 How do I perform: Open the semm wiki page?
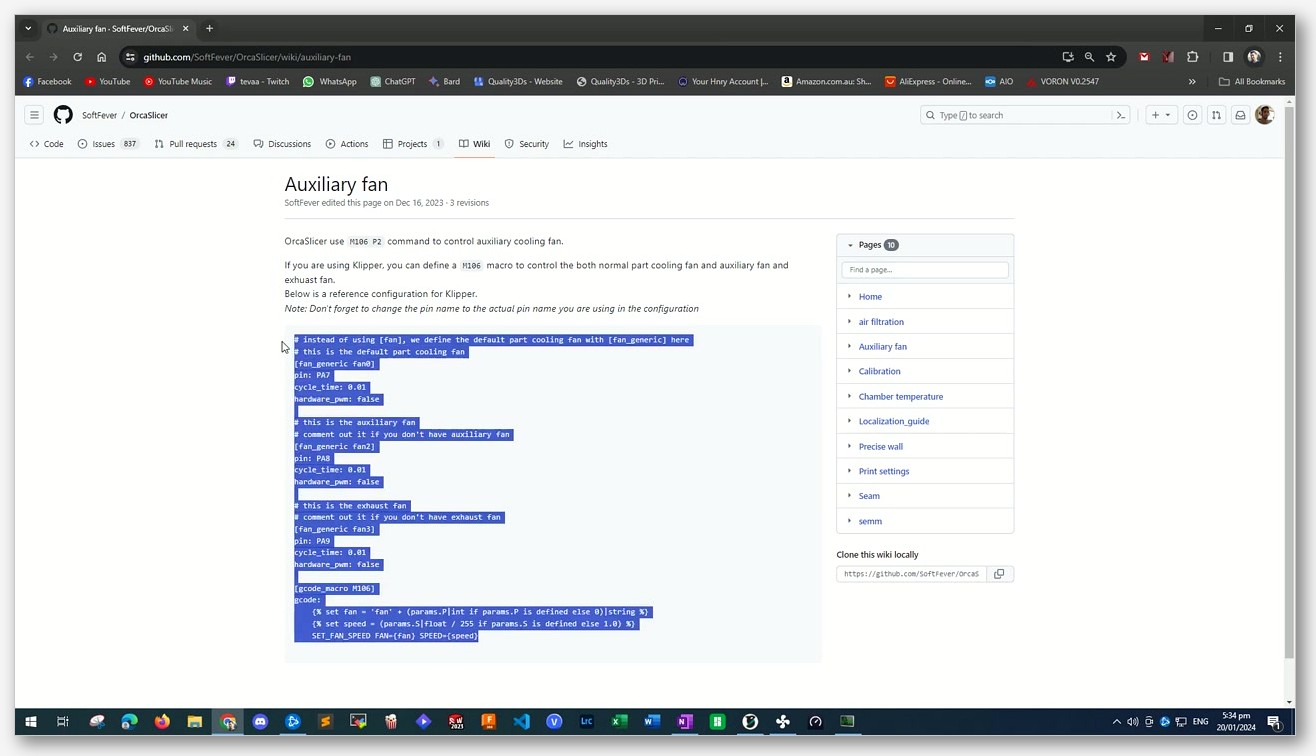[x=871, y=521]
